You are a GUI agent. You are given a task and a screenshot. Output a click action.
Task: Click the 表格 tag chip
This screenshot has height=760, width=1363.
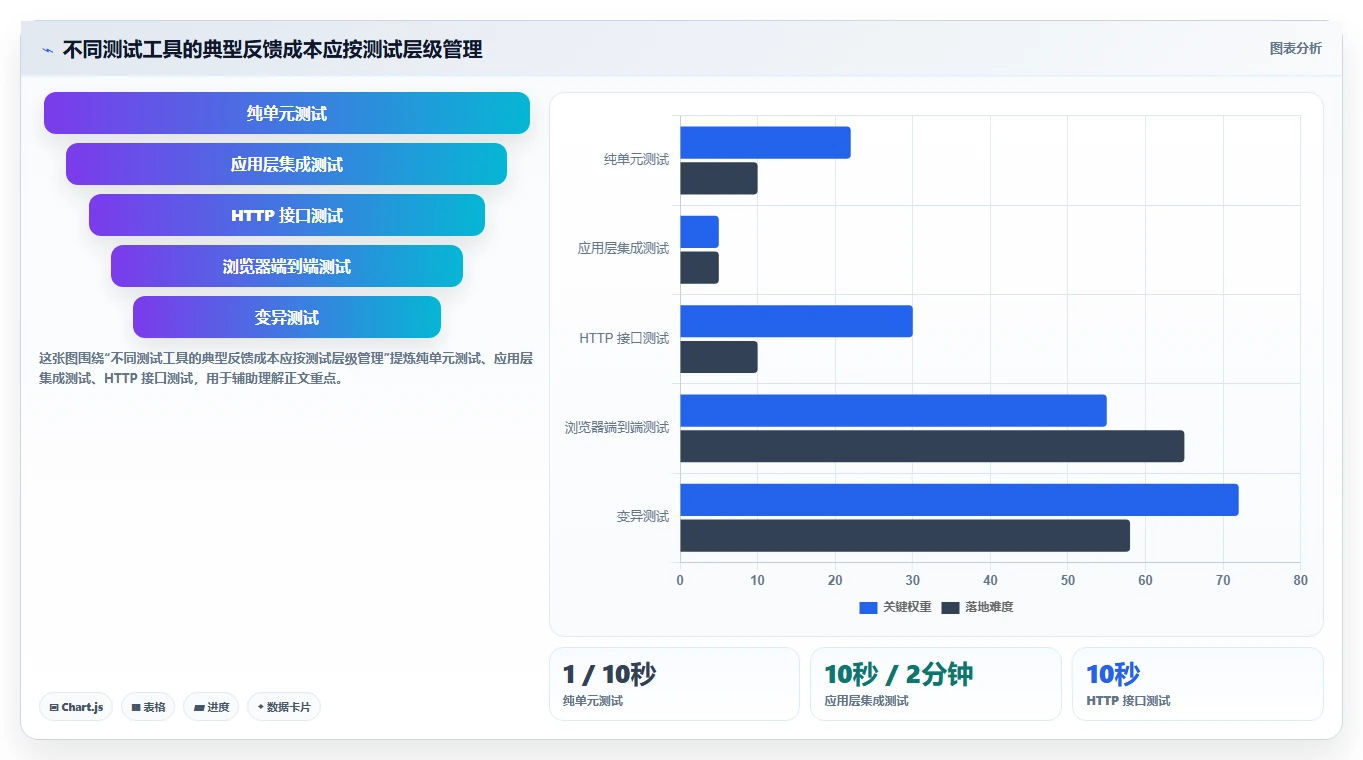coord(148,707)
